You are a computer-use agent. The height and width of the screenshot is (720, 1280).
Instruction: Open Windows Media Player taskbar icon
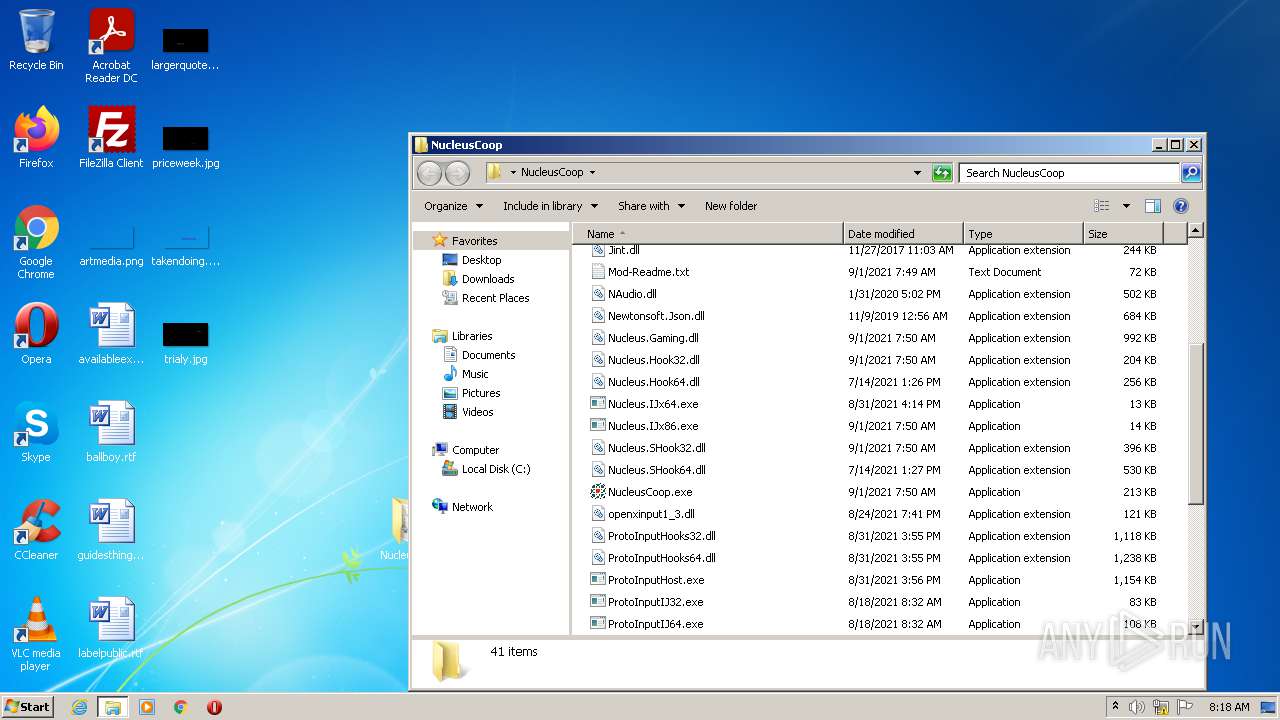(147, 707)
